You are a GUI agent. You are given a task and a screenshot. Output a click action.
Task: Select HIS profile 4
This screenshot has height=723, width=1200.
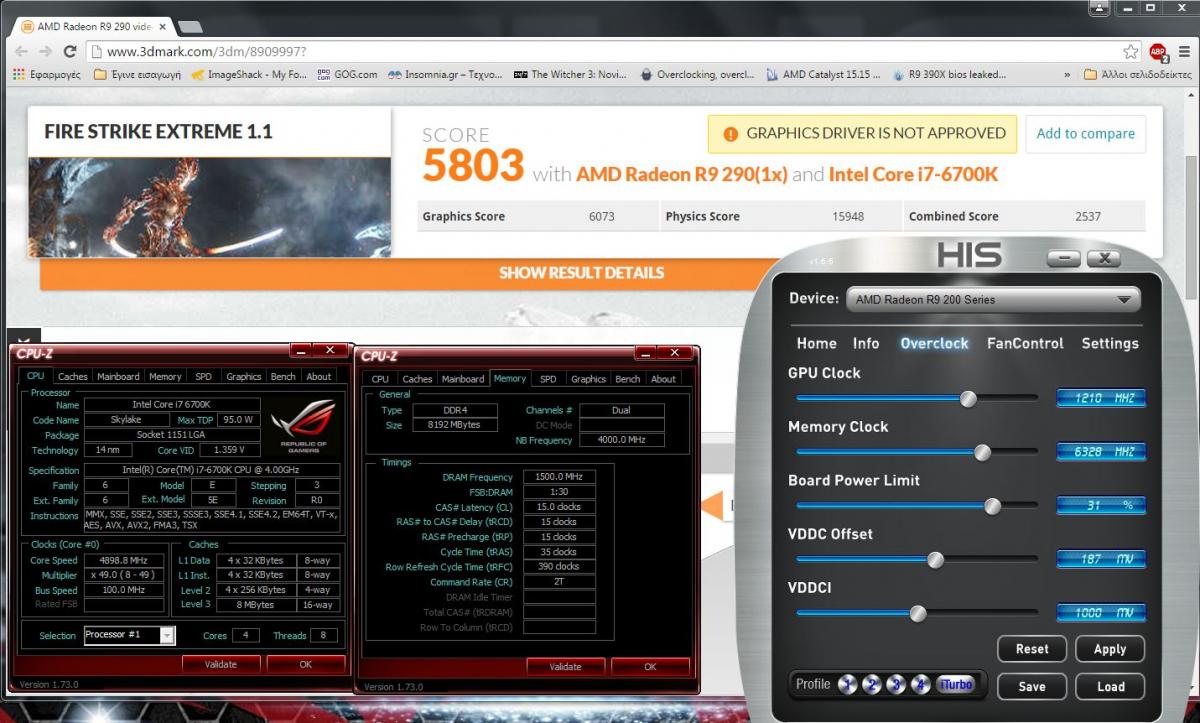pyautogui.click(x=920, y=685)
